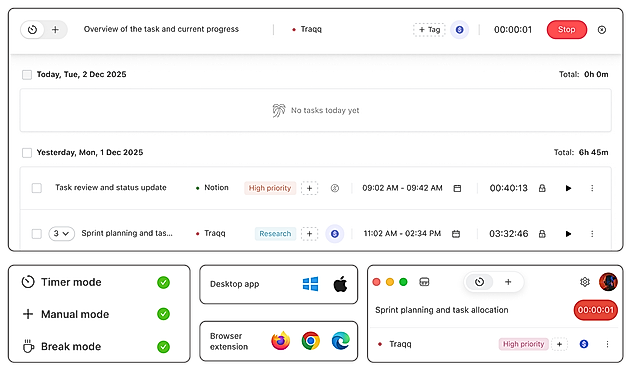Select the 'Sprint planning and tas...' row checkbox

pos(37,234)
